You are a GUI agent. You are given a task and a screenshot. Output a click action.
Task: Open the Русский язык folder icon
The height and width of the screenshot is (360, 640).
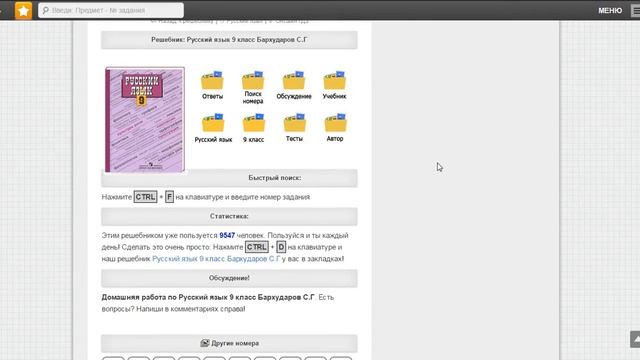213,123
